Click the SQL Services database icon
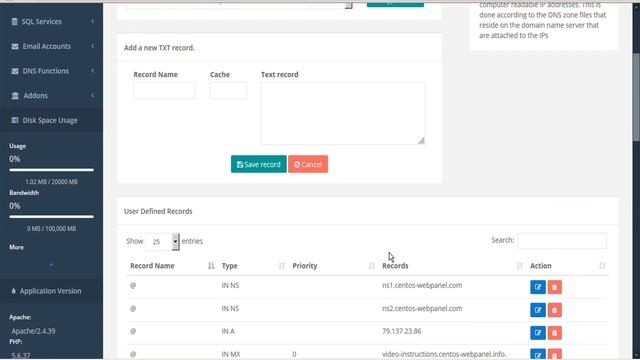Viewport: 640px width, 360px height. click(15, 22)
